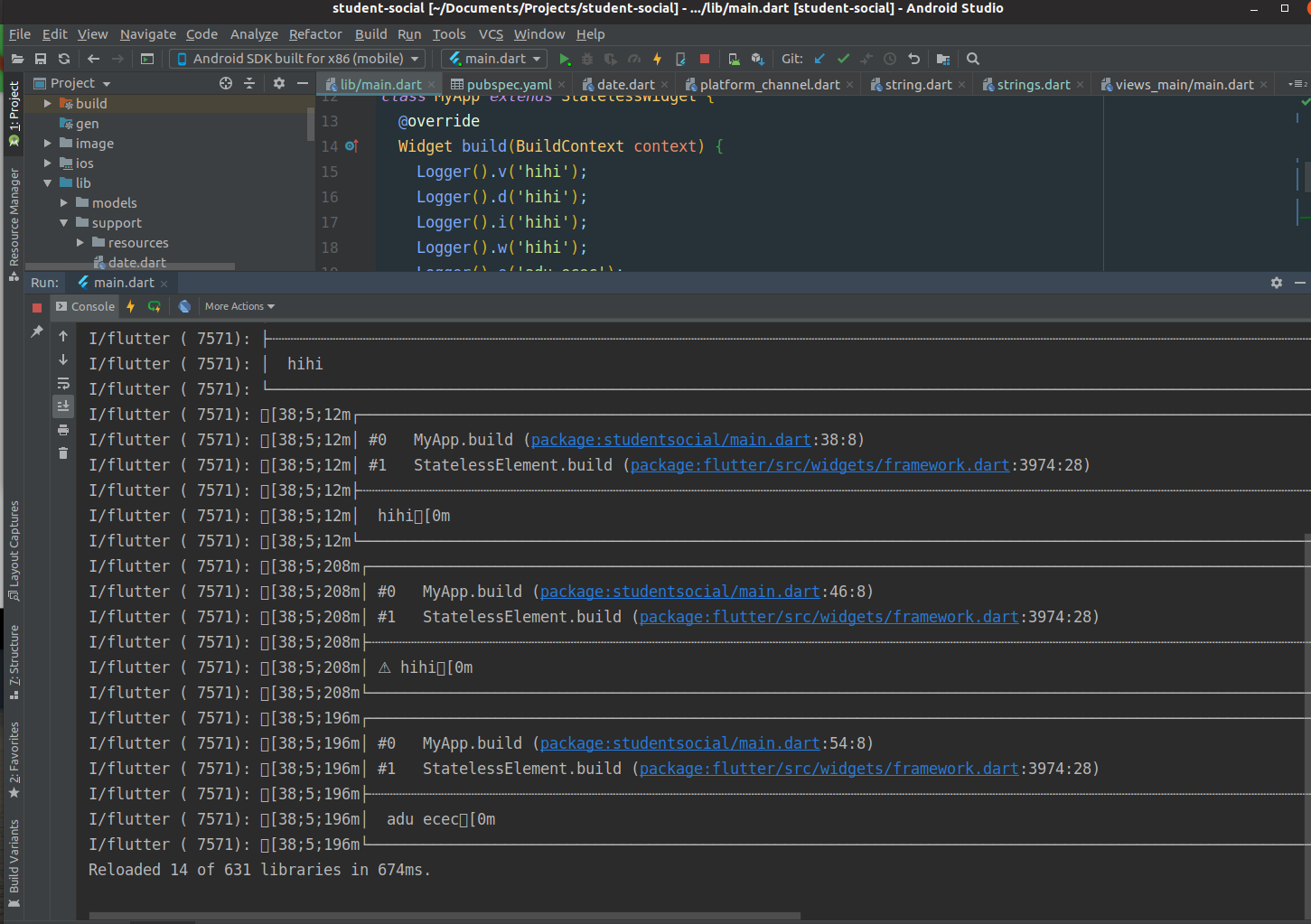Viewport: 1311px width, 924px height.
Task: Open the main.dart:38:8 stack trace link
Action: point(670,440)
